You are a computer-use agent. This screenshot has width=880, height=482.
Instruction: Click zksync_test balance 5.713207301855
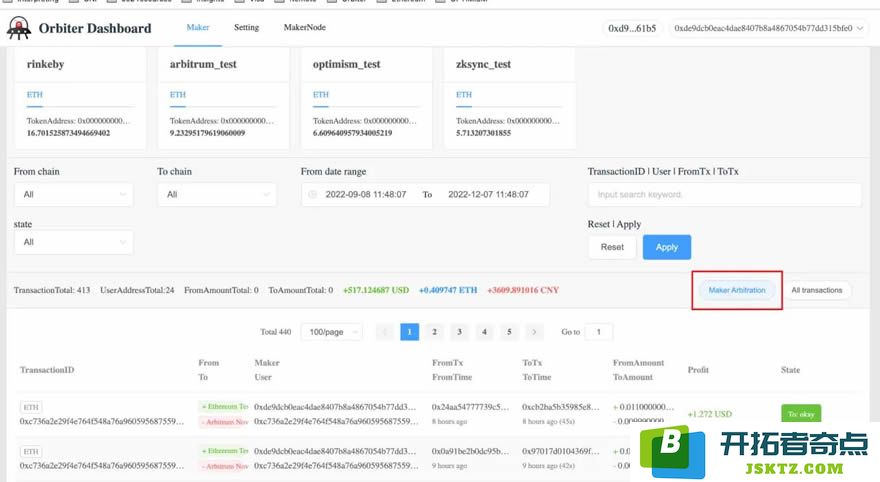483,133
